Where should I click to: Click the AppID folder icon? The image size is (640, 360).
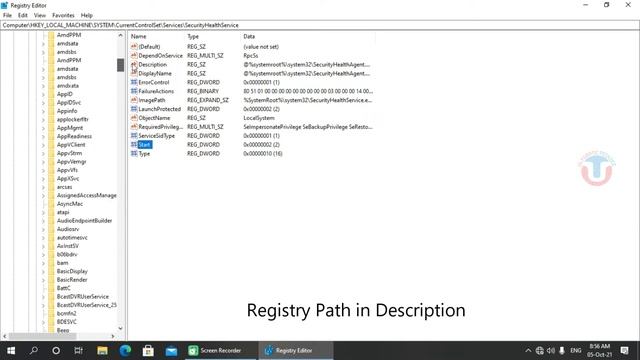point(51,94)
